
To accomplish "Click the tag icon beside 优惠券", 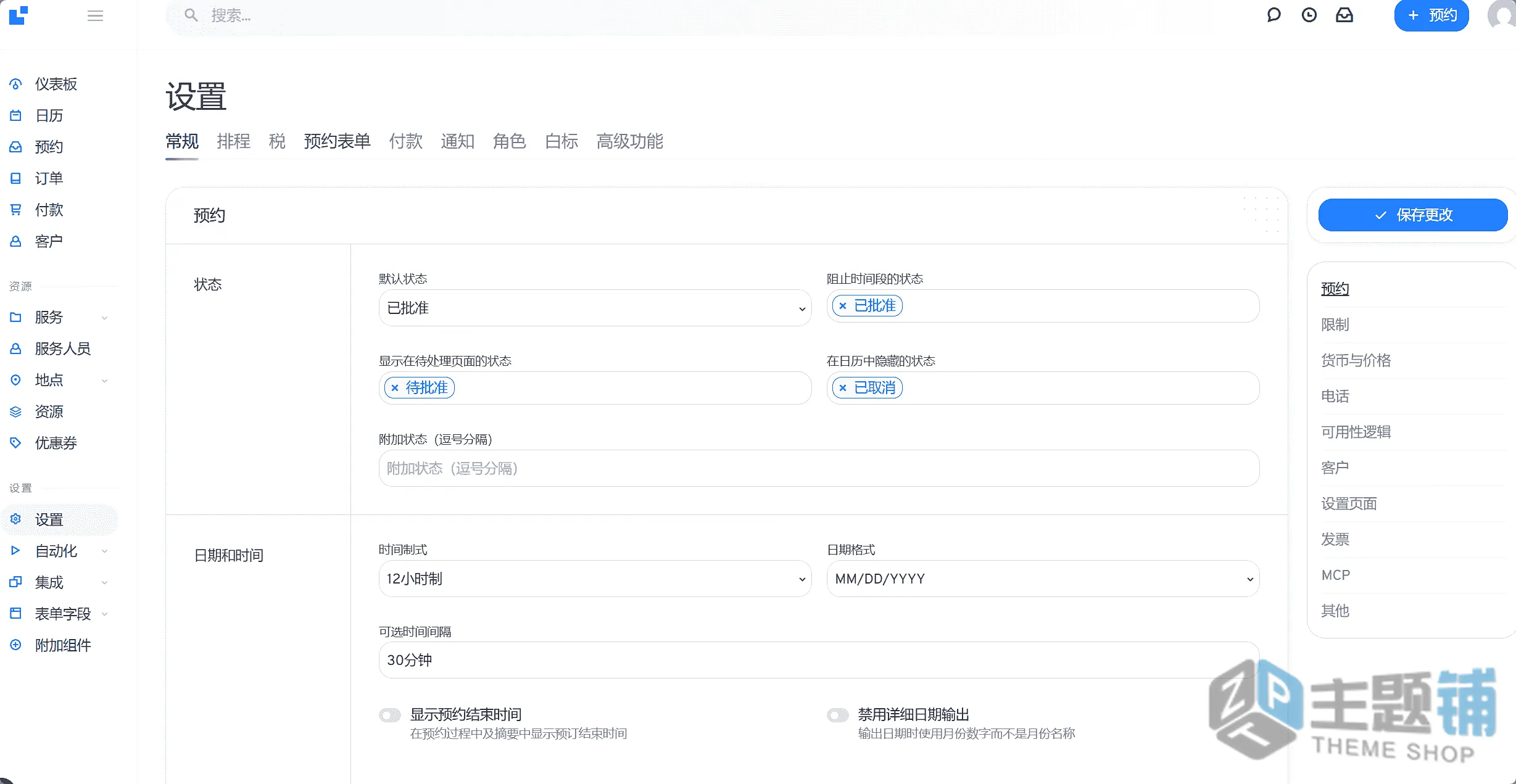I will click(x=16, y=443).
